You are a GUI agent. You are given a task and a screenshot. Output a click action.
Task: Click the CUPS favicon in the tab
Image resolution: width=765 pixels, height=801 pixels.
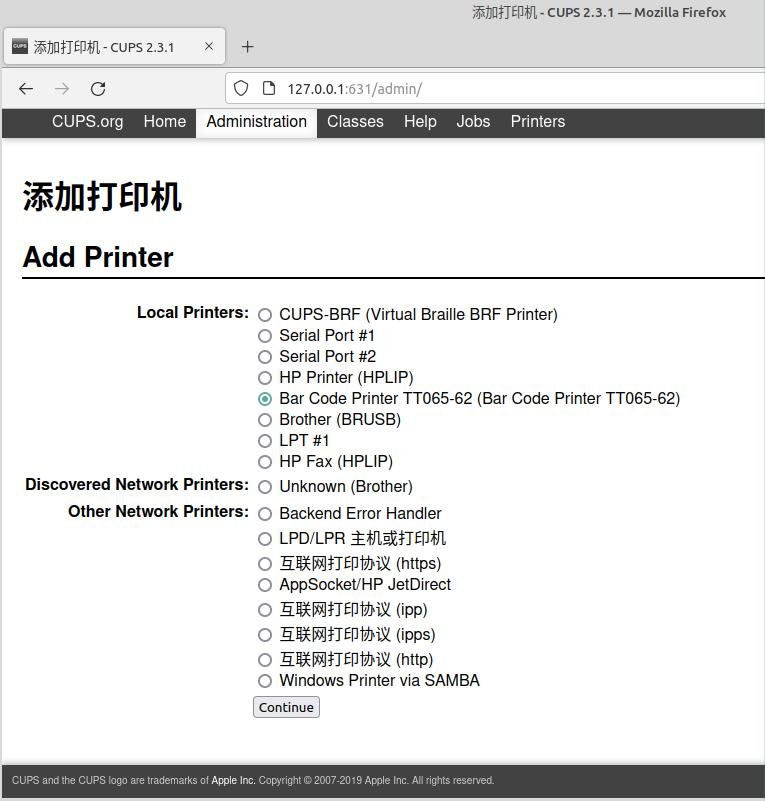tap(20, 46)
